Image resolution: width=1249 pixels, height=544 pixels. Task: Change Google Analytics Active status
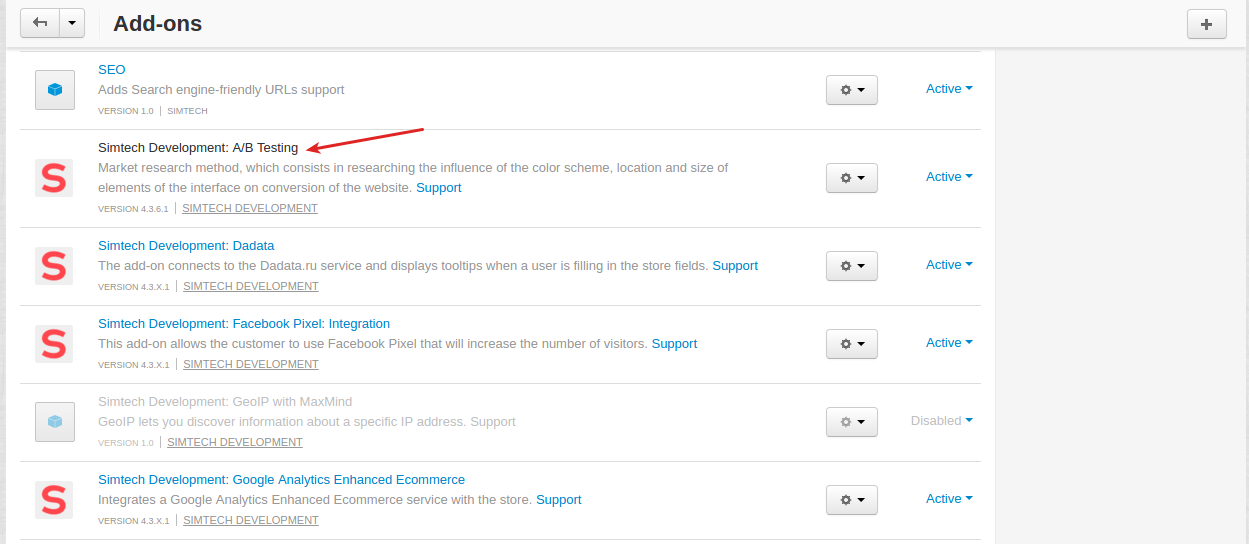coord(950,499)
